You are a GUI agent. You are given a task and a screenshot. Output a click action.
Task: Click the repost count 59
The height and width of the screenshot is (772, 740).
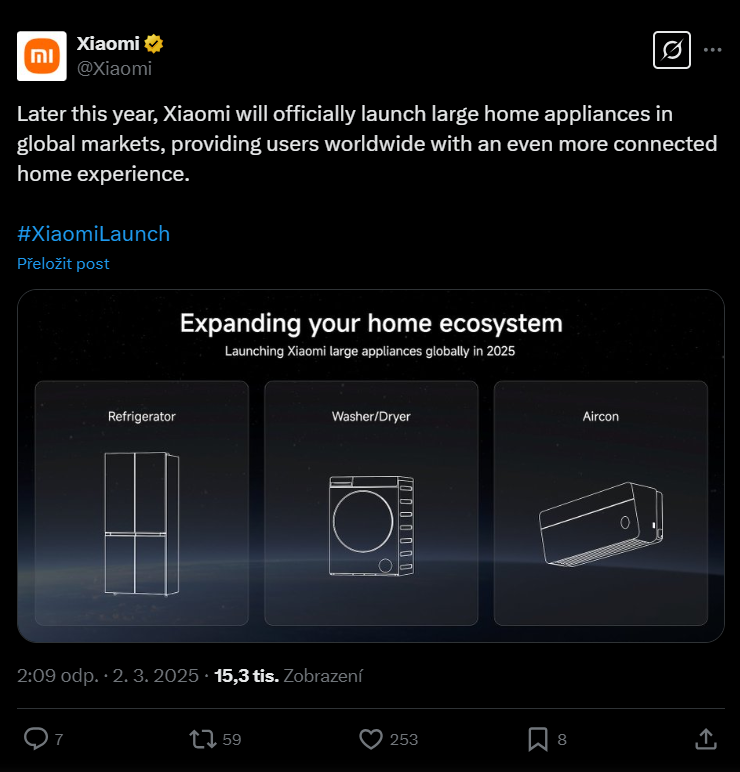pos(232,740)
